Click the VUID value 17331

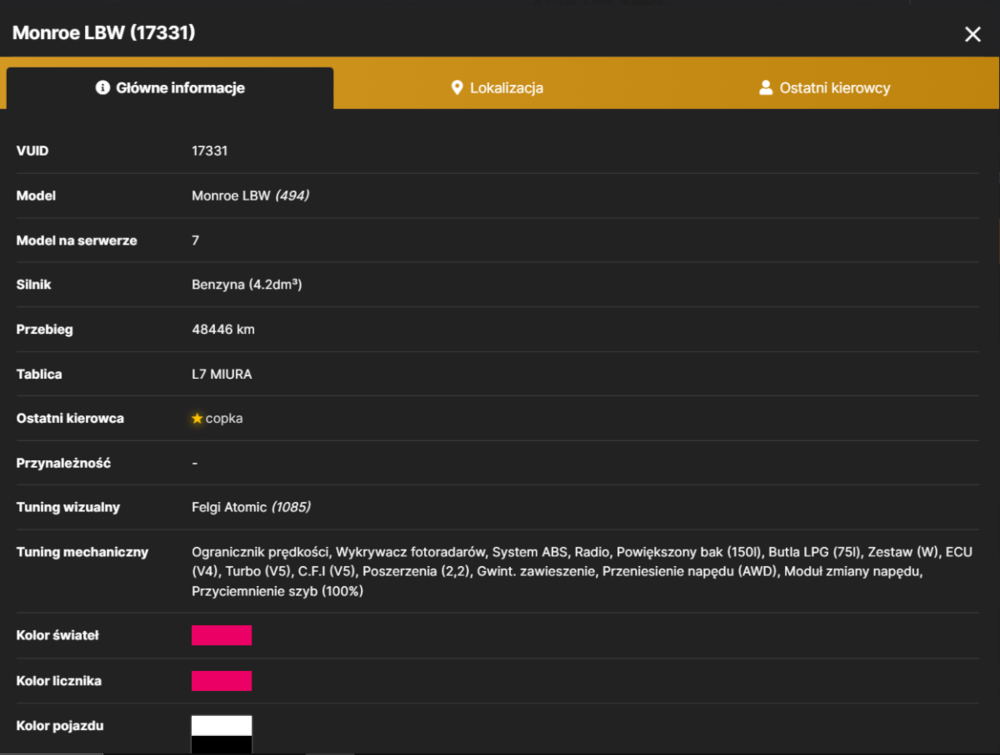pos(210,151)
